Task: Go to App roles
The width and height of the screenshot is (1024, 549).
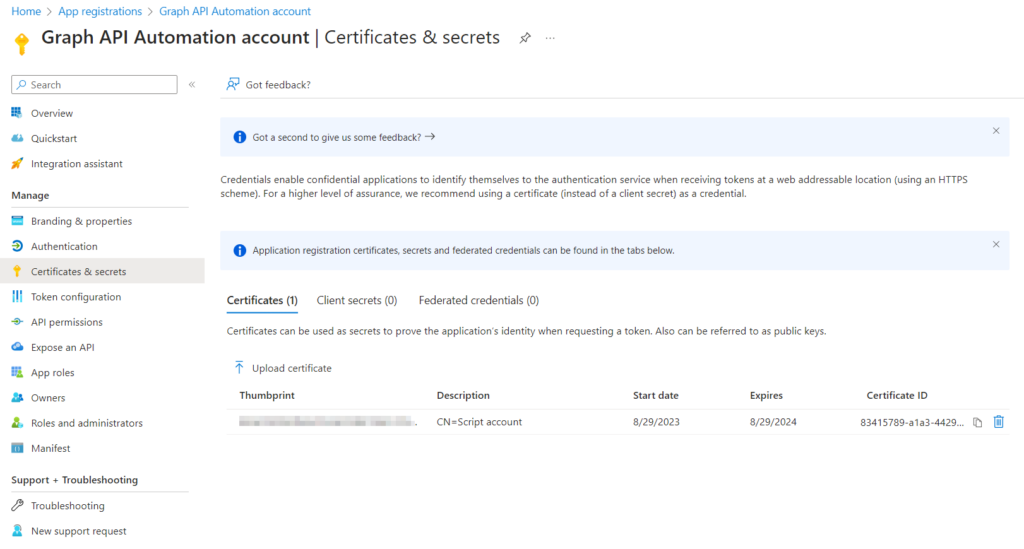Action: (x=52, y=373)
